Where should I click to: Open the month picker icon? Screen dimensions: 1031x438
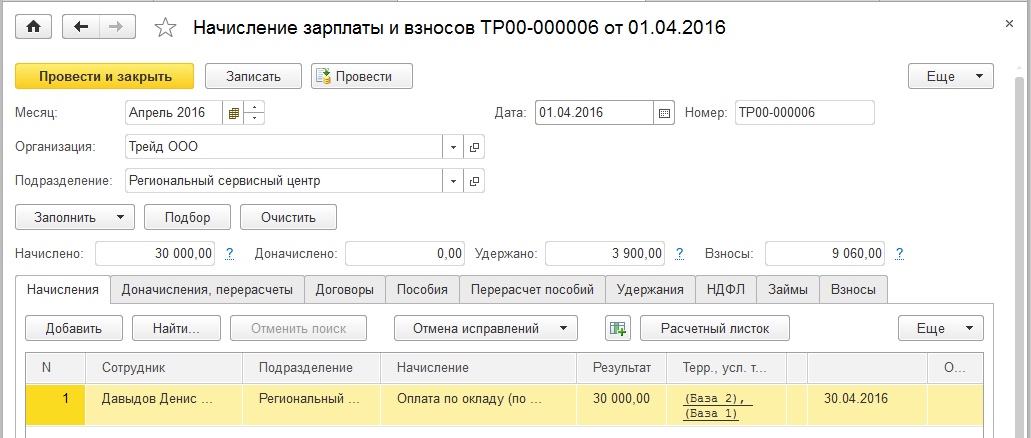coord(234,113)
